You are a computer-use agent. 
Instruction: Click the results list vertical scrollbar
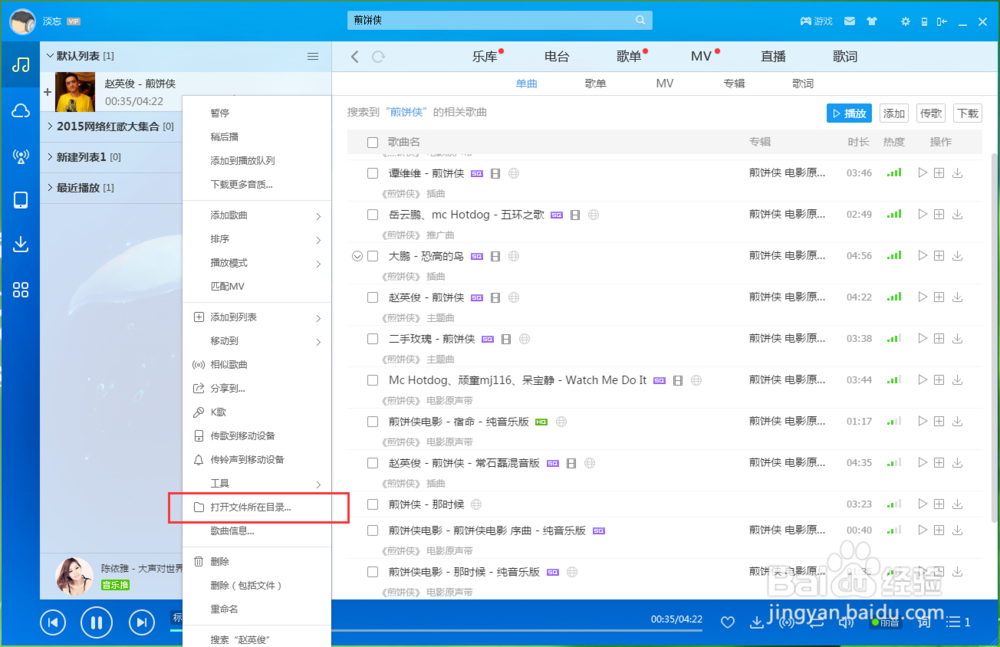[994, 338]
